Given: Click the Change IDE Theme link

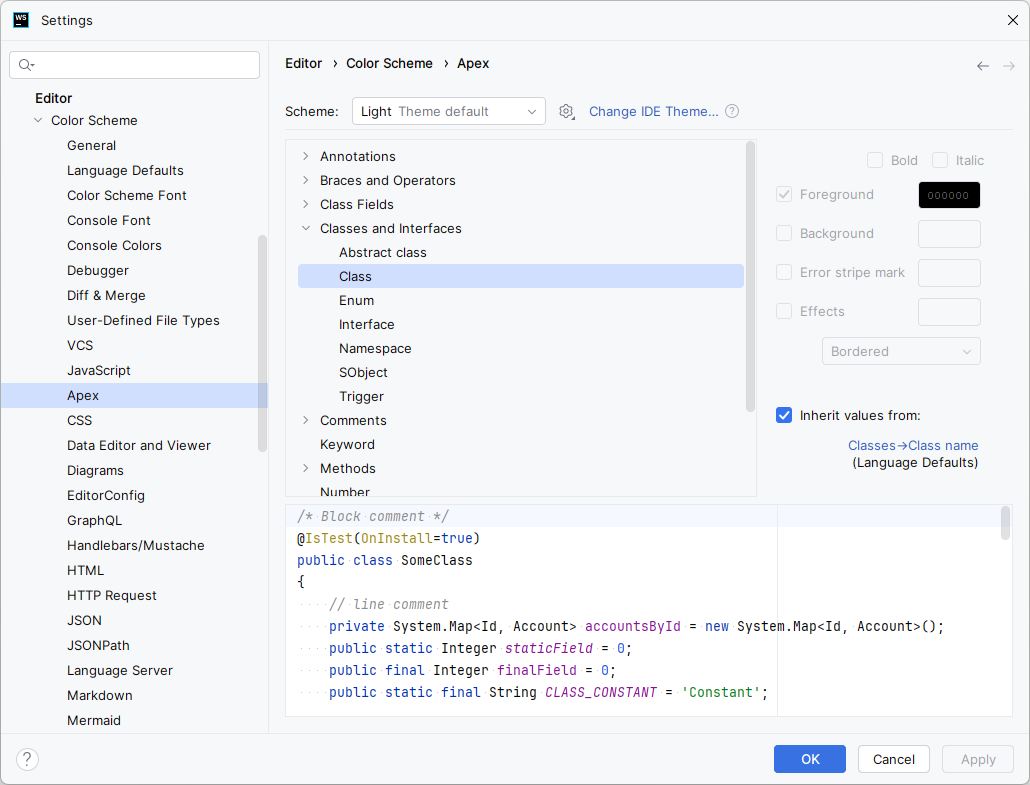Looking at the screenshot, I should (653, 111).
